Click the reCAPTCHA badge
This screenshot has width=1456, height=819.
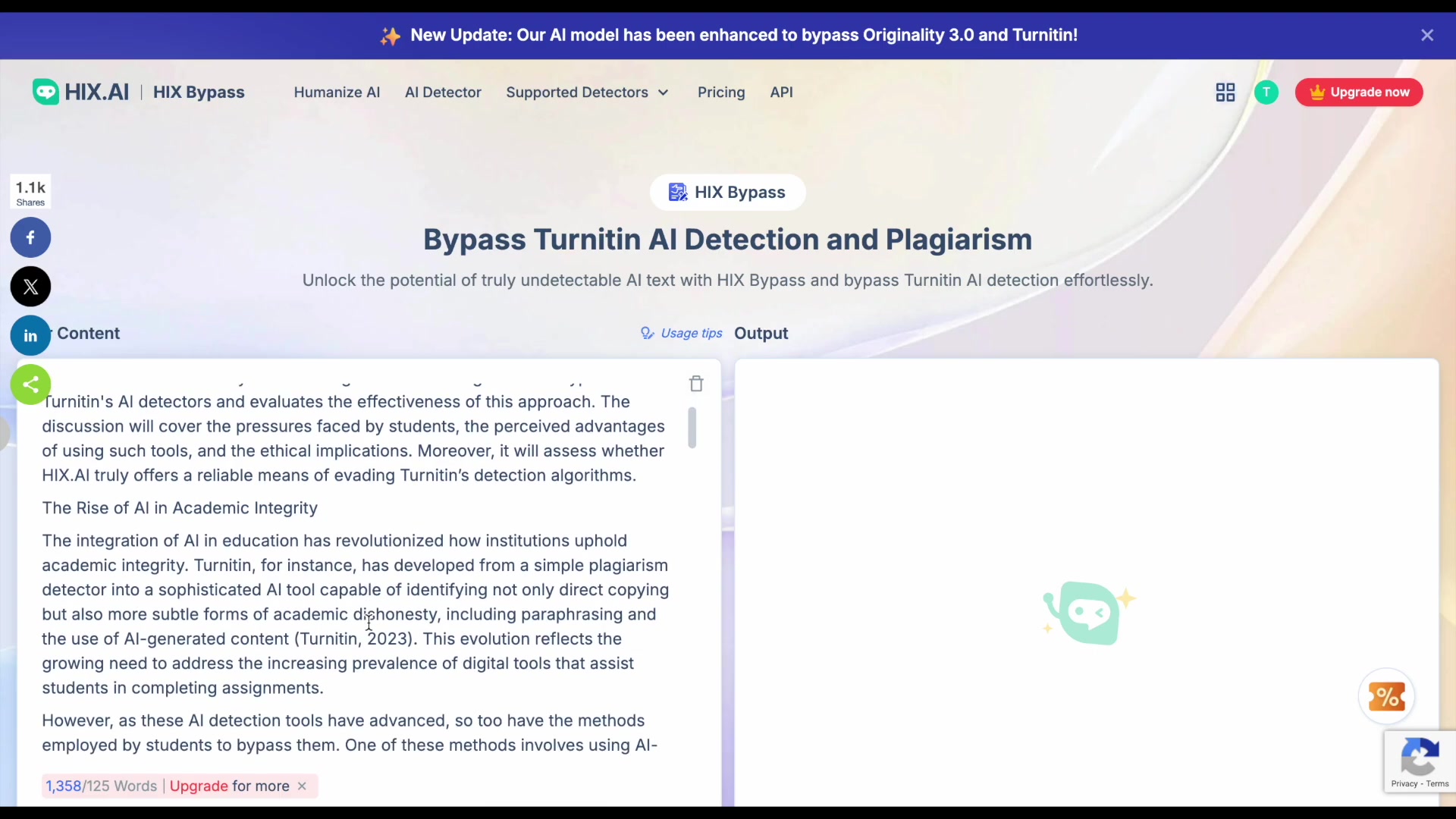point(1420,762)
